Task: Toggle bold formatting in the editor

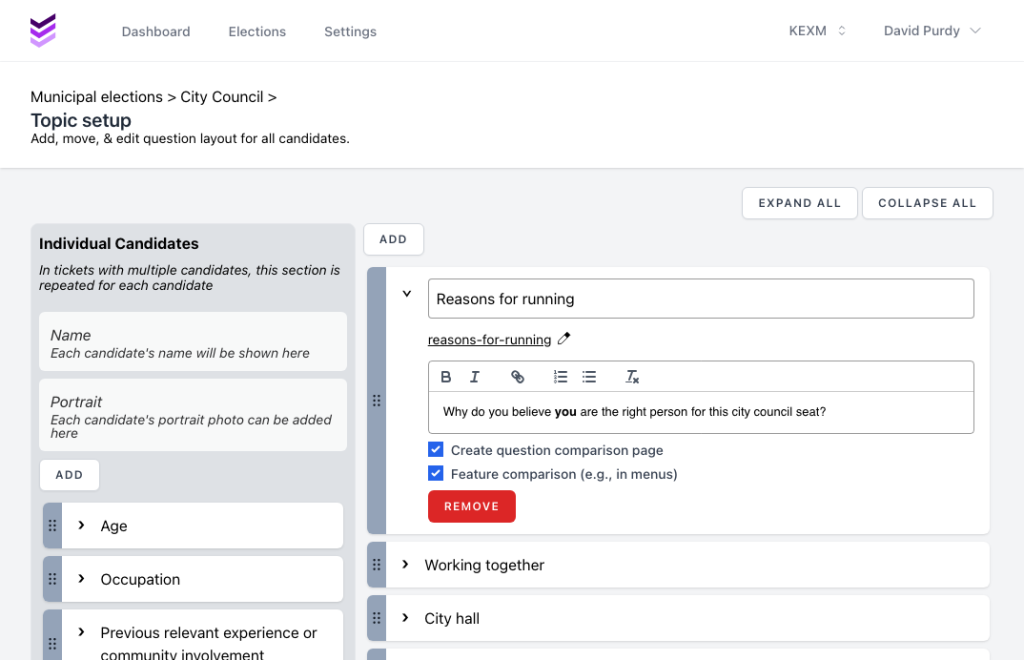Action: click(446, 377)
